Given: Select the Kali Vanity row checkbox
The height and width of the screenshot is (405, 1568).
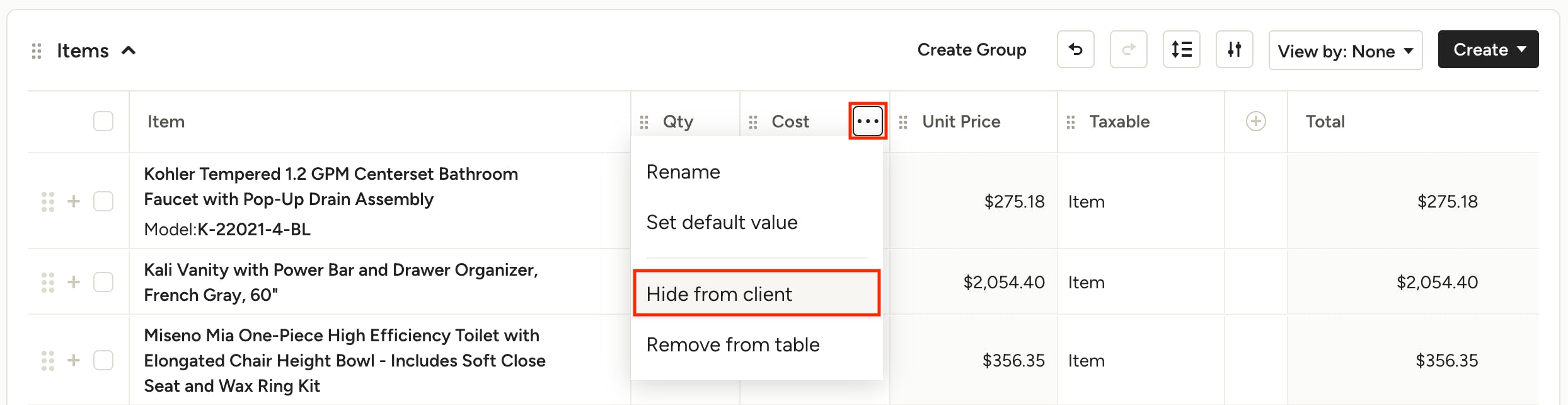Looking at the screenshot, I should coord(103,282).
